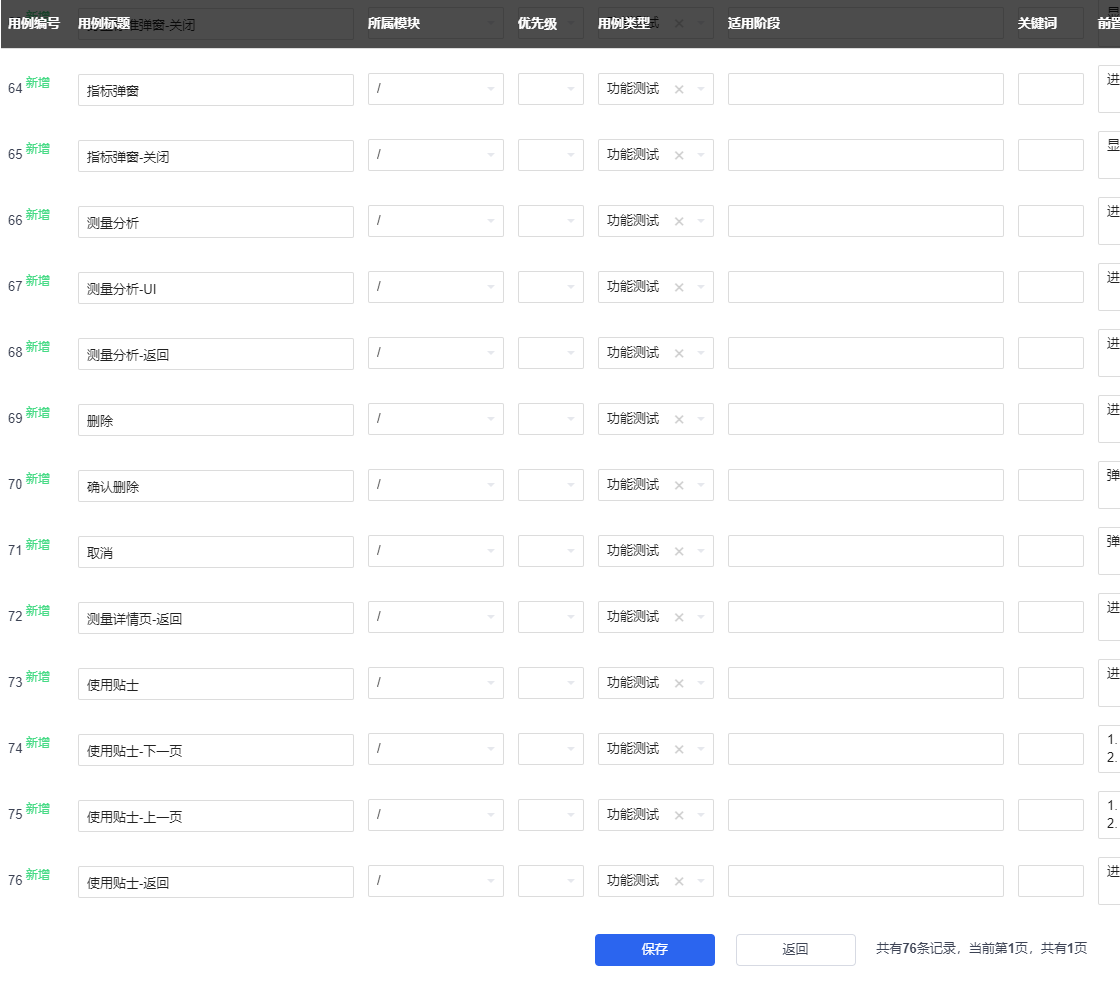Viewport: 1120px width, 991px height.
Task: Expand 所属模块 dropdown for row 73 使用贴士
Action: [x=436, y=683]
